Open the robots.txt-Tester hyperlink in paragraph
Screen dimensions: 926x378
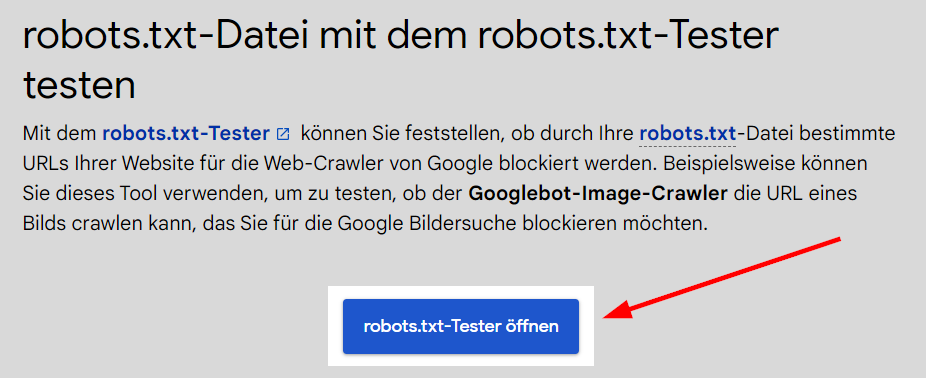[186, 133]
